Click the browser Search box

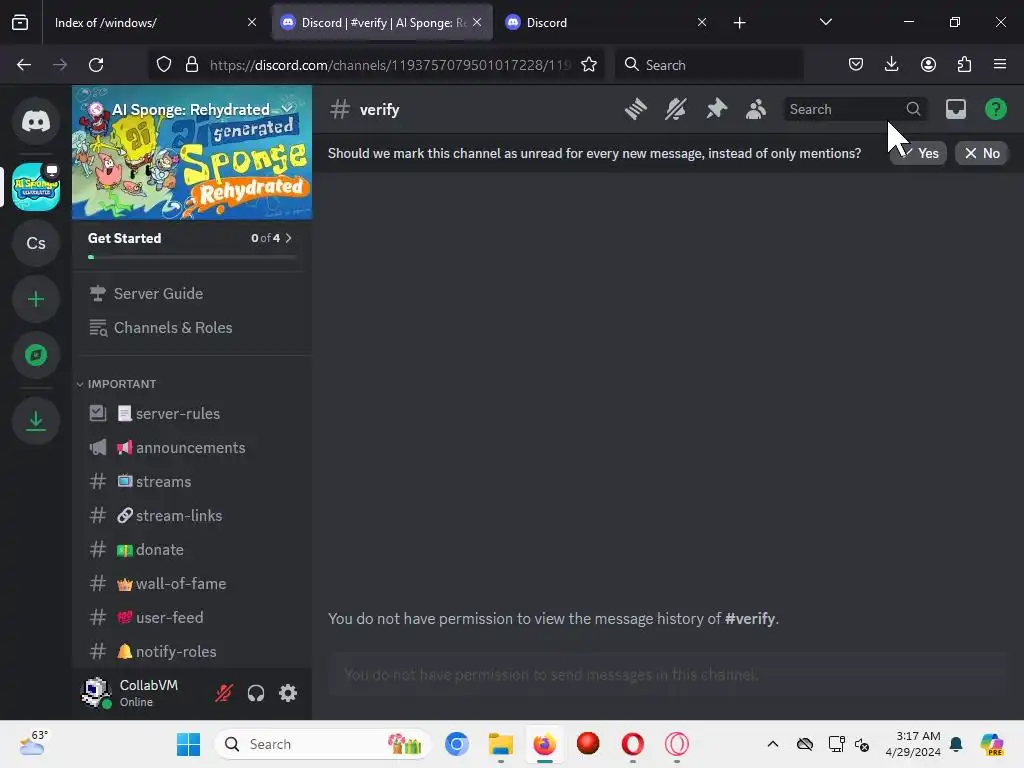(709, 65)
